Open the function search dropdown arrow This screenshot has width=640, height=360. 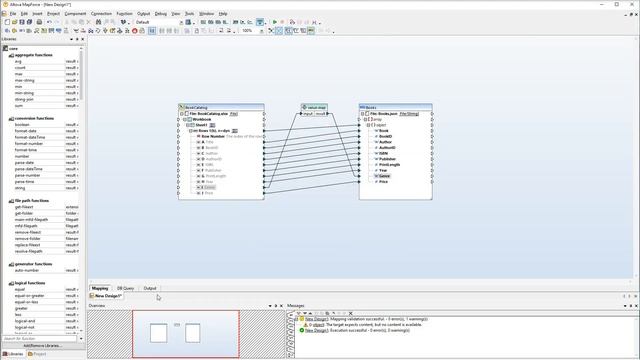[81, 339]
